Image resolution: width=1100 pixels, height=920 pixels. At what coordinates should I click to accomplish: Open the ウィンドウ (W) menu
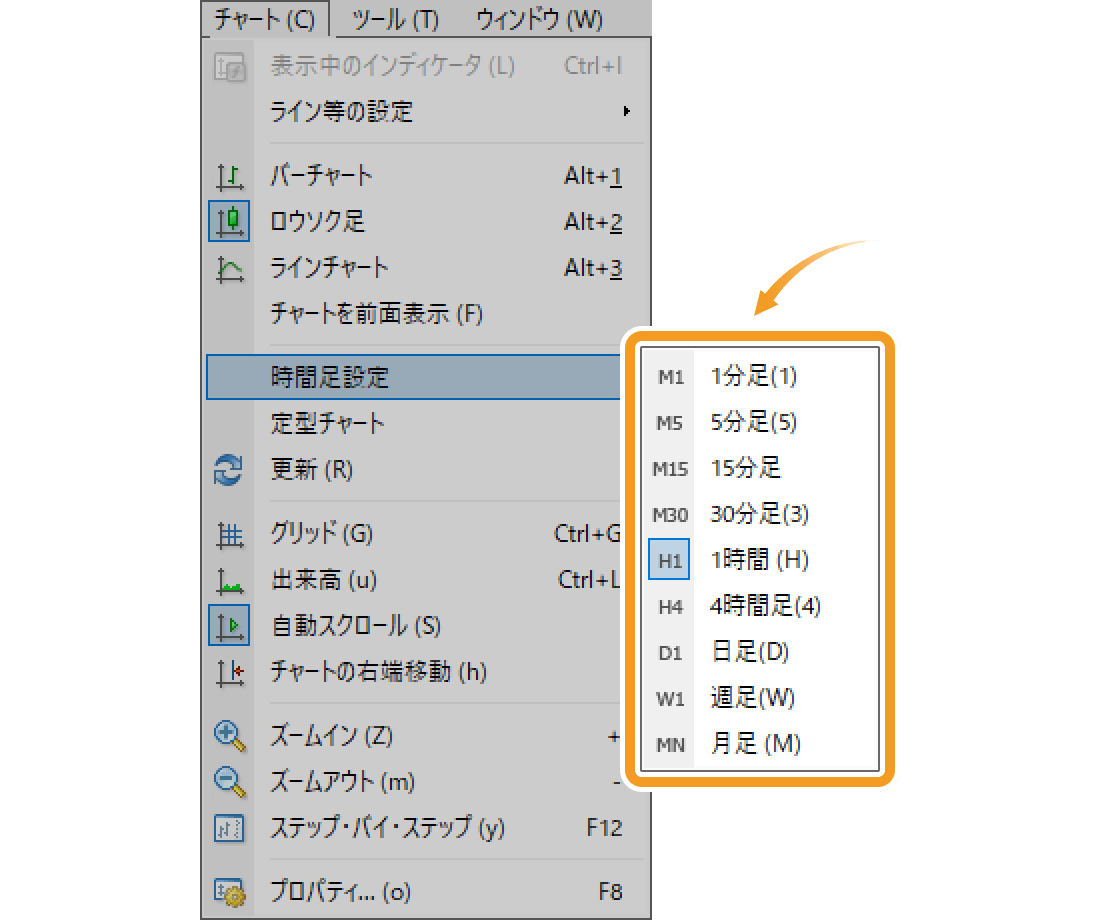(539, 19)
